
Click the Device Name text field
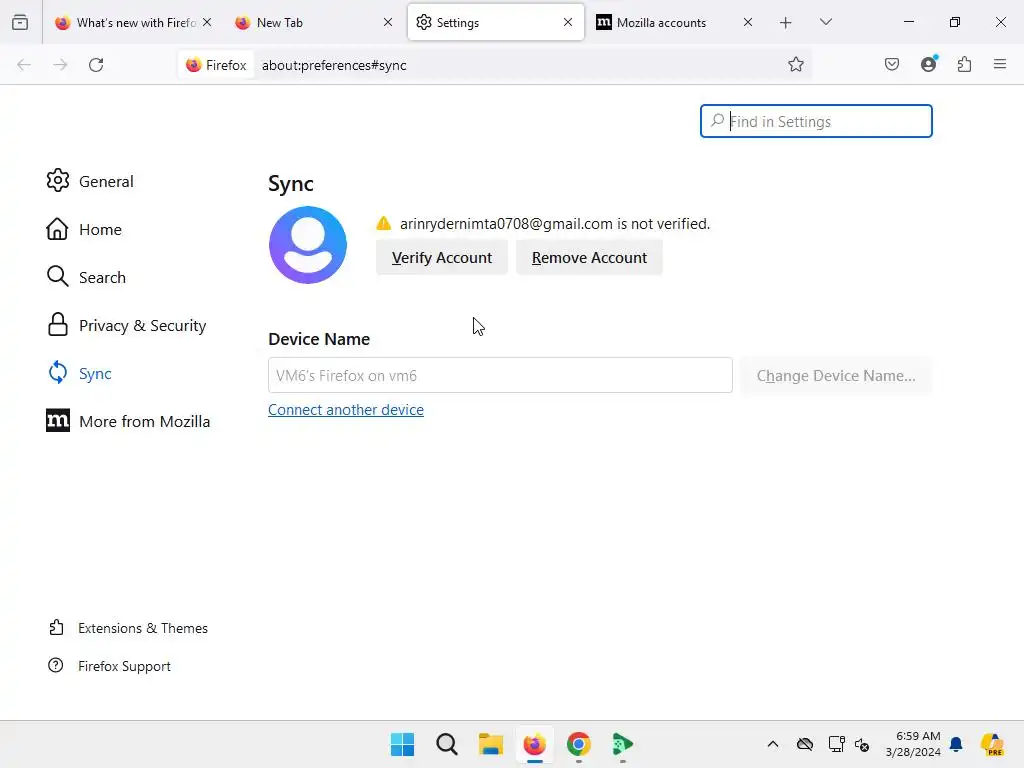[x=500, y=375]
